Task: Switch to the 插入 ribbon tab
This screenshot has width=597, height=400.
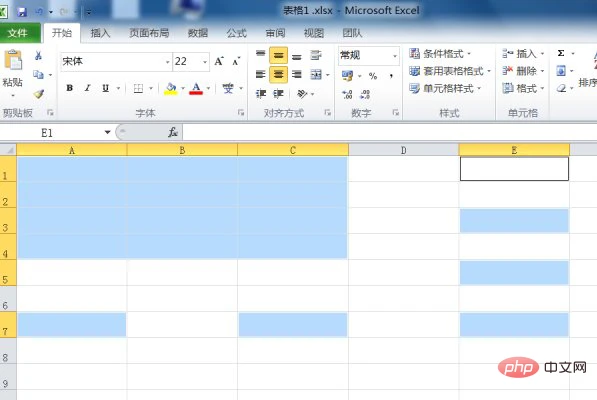Action: coord(100,33)
